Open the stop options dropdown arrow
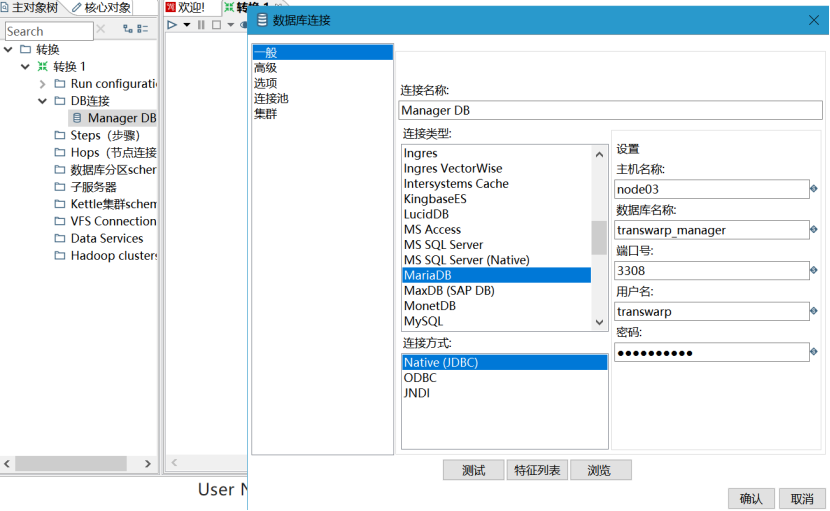The height and width of the screenshot is (511, 830). pos(230,25)
